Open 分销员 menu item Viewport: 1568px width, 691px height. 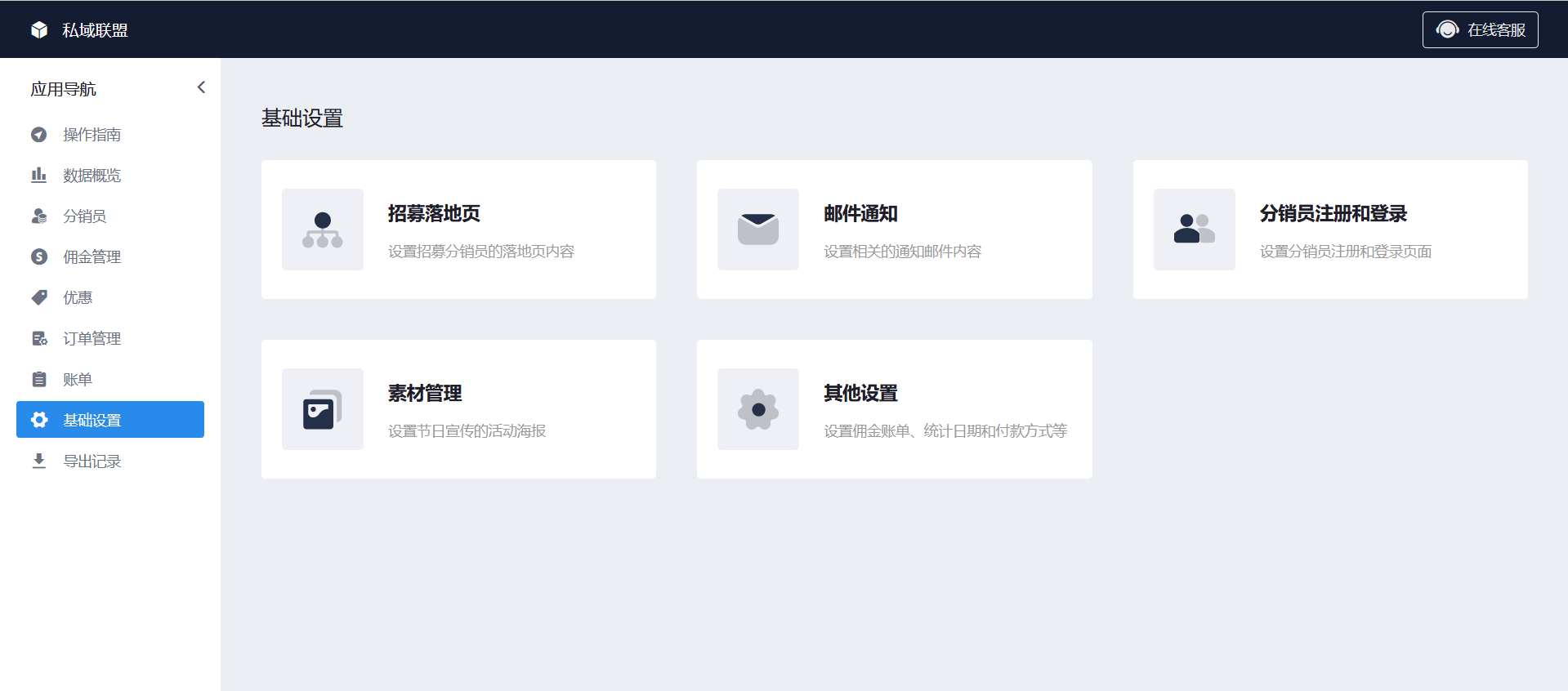coord(110,216)
